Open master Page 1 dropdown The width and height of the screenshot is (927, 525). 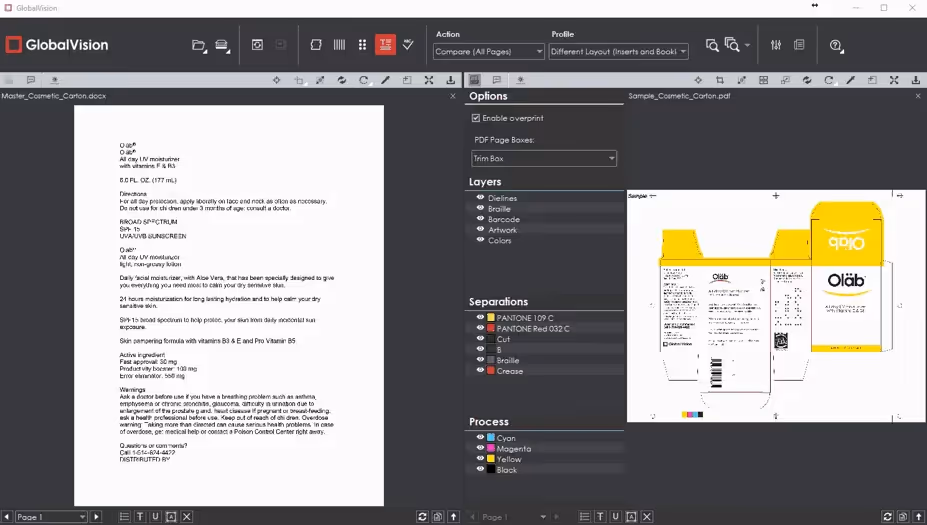point(51,517)
